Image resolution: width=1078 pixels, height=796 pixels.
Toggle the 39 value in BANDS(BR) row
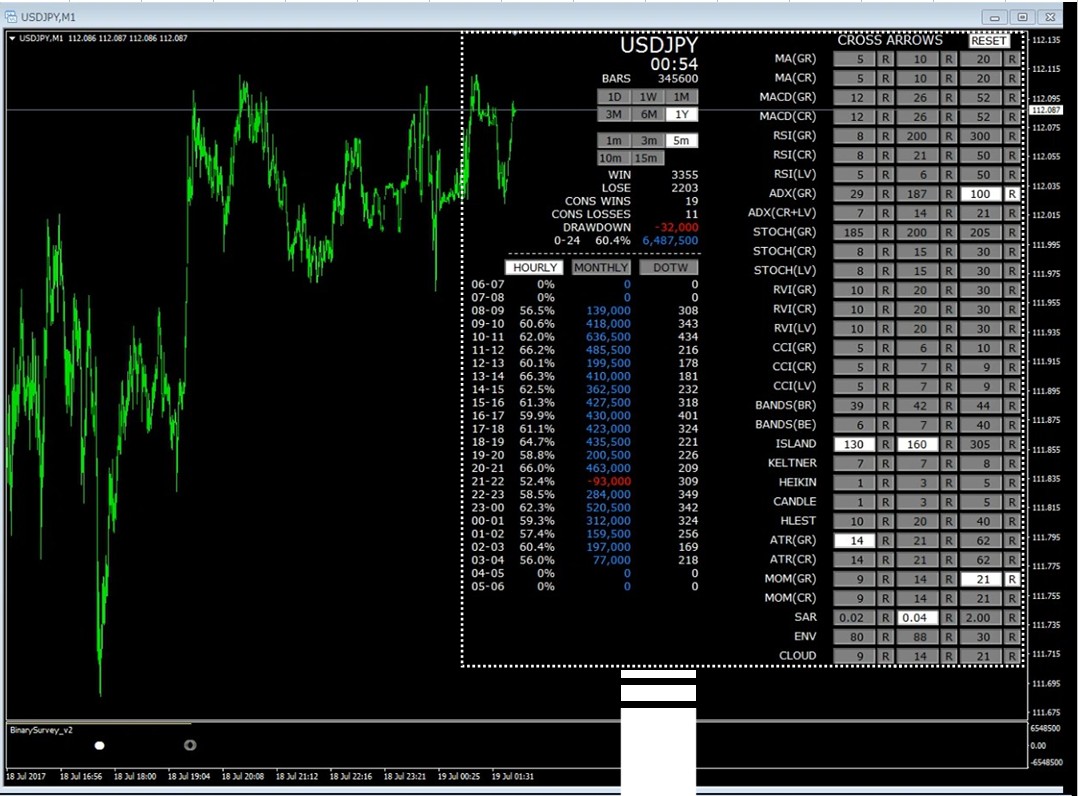[x=855, y=406]
